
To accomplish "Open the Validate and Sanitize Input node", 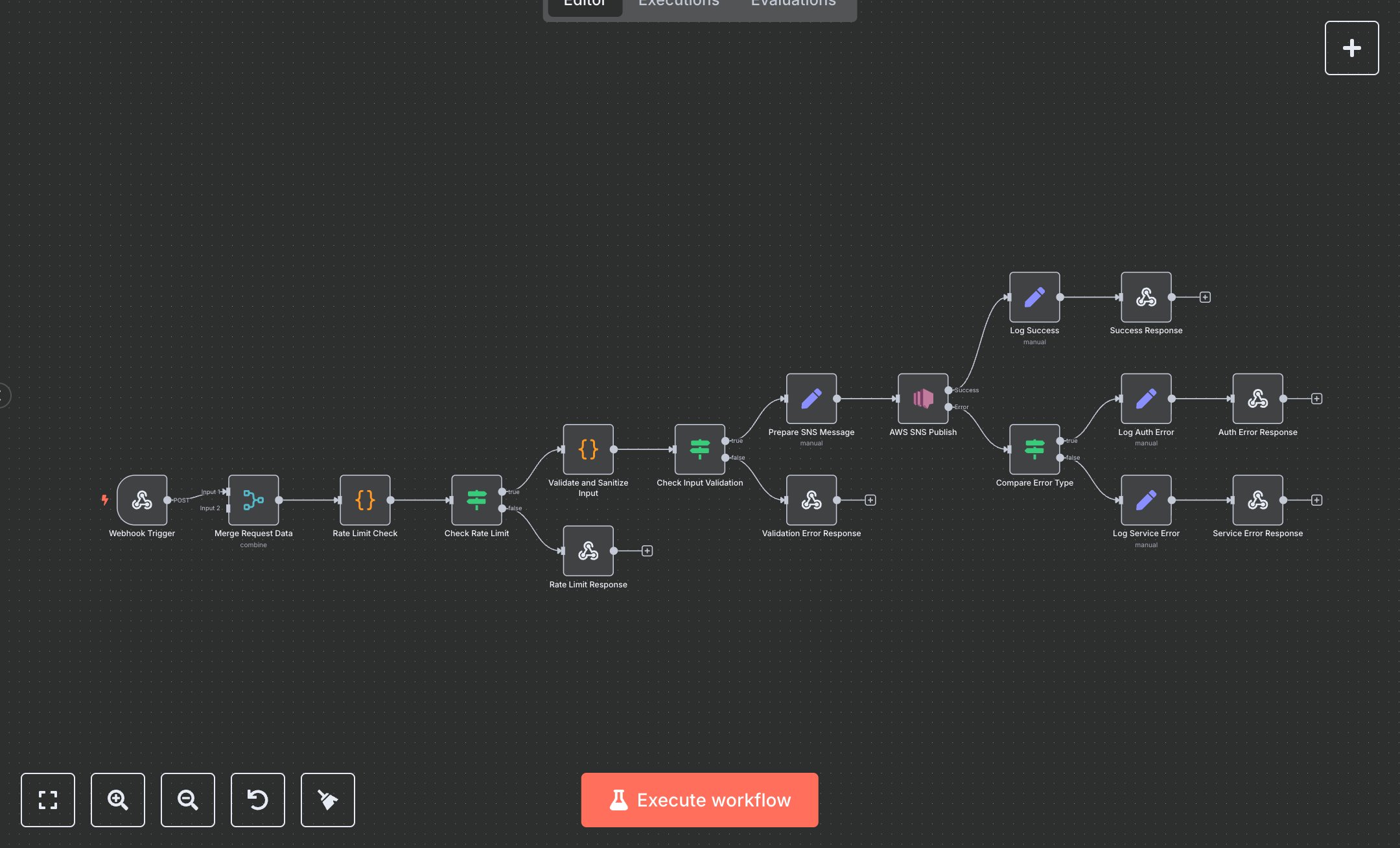I will [588, 450].
